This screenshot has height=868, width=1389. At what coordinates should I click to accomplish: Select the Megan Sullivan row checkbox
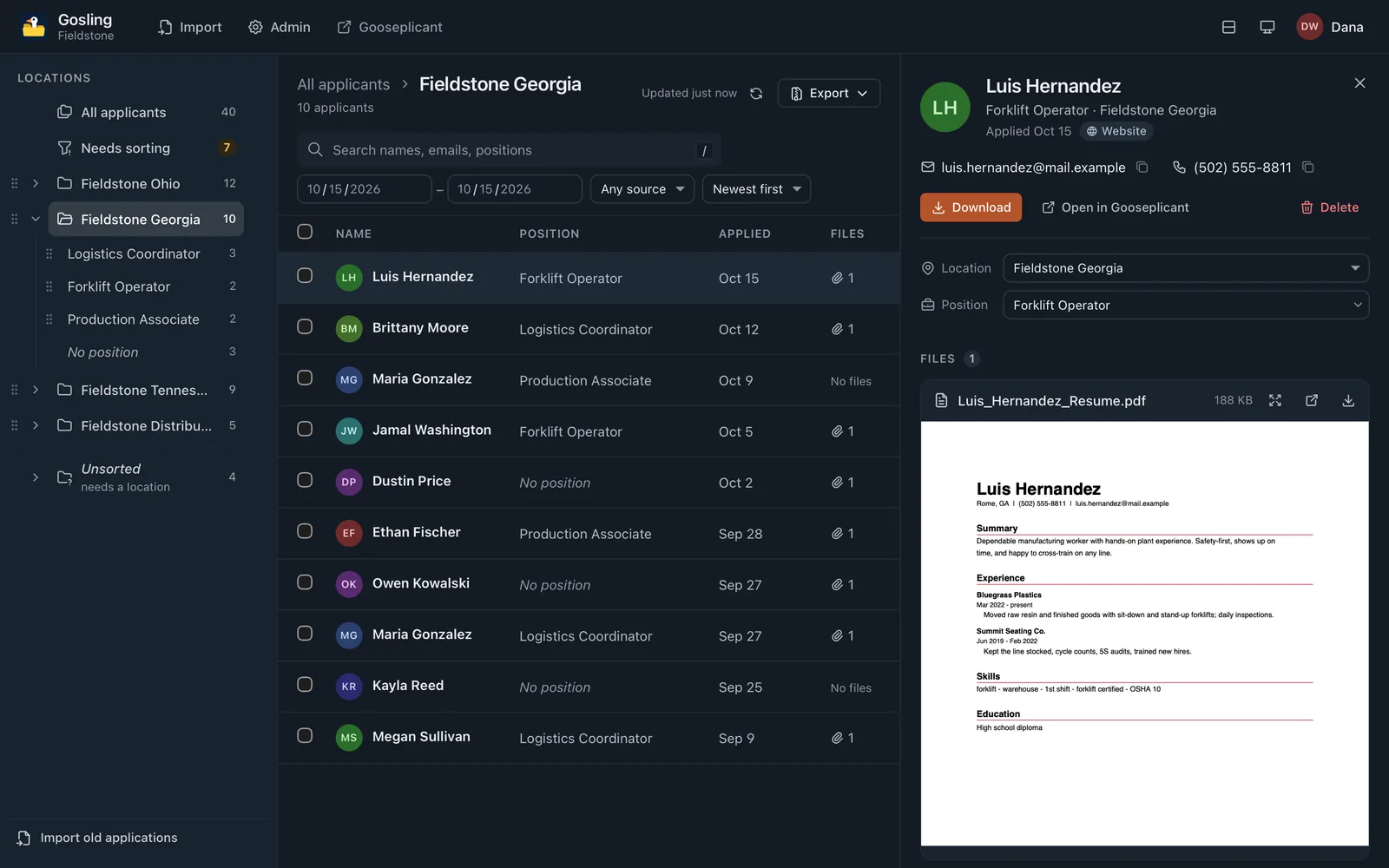[x=305, y=735]
